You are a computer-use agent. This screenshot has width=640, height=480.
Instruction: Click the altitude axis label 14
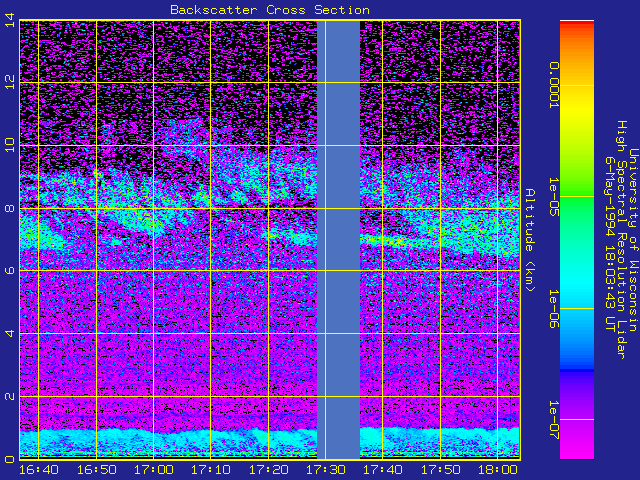click(x=10, y=20)
